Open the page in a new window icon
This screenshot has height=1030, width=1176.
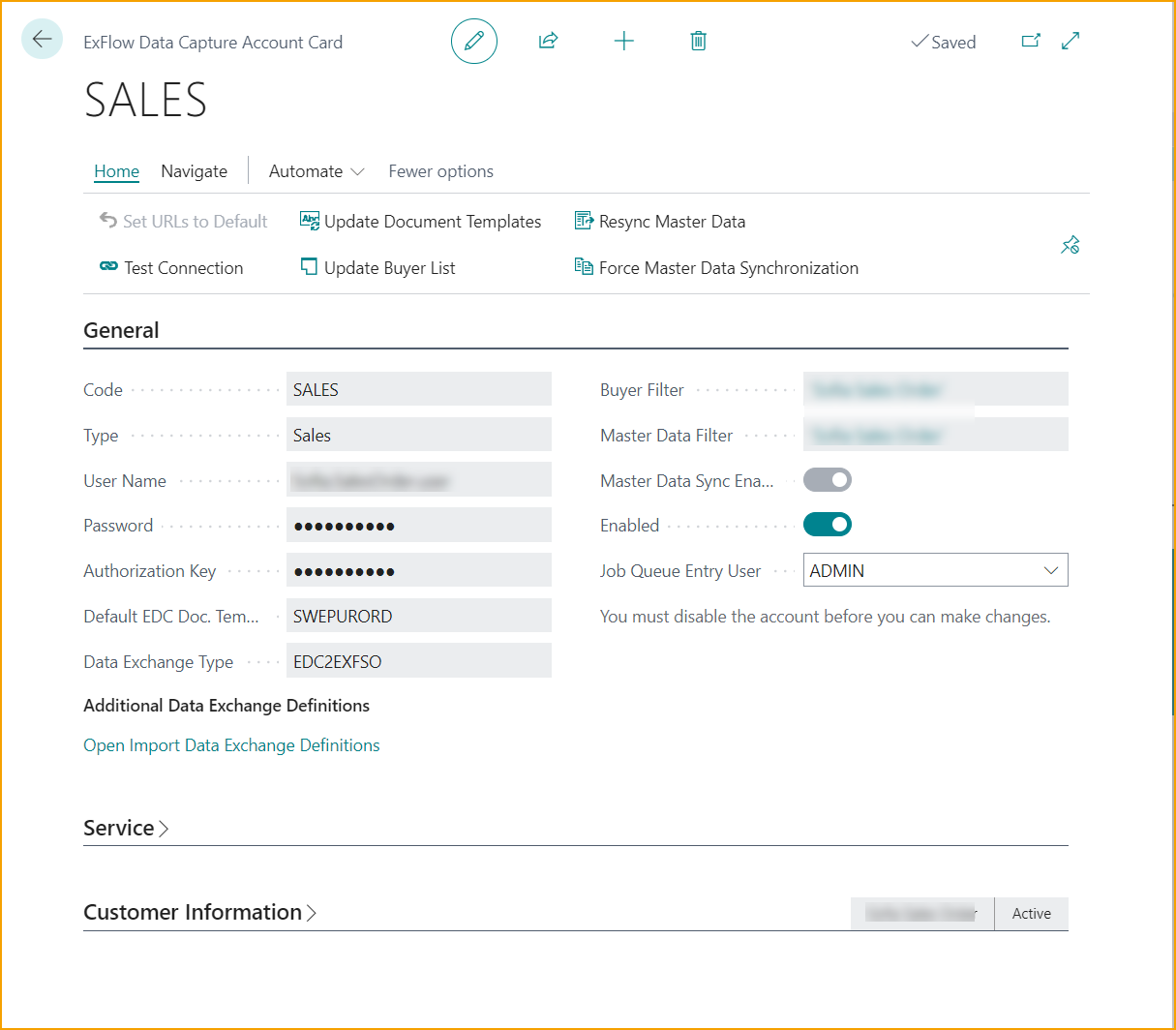1030,41
